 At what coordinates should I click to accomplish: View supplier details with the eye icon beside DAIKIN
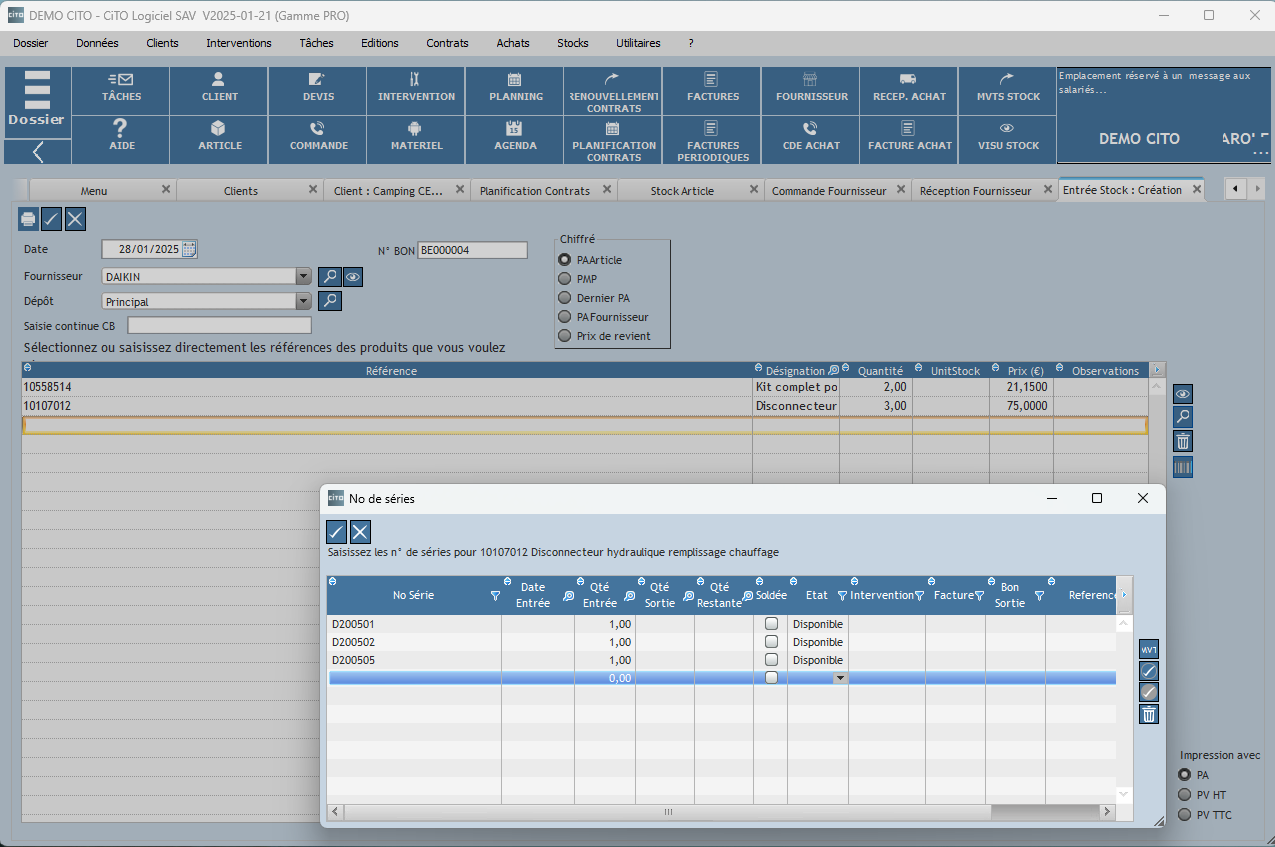click(x=352, y=277)
